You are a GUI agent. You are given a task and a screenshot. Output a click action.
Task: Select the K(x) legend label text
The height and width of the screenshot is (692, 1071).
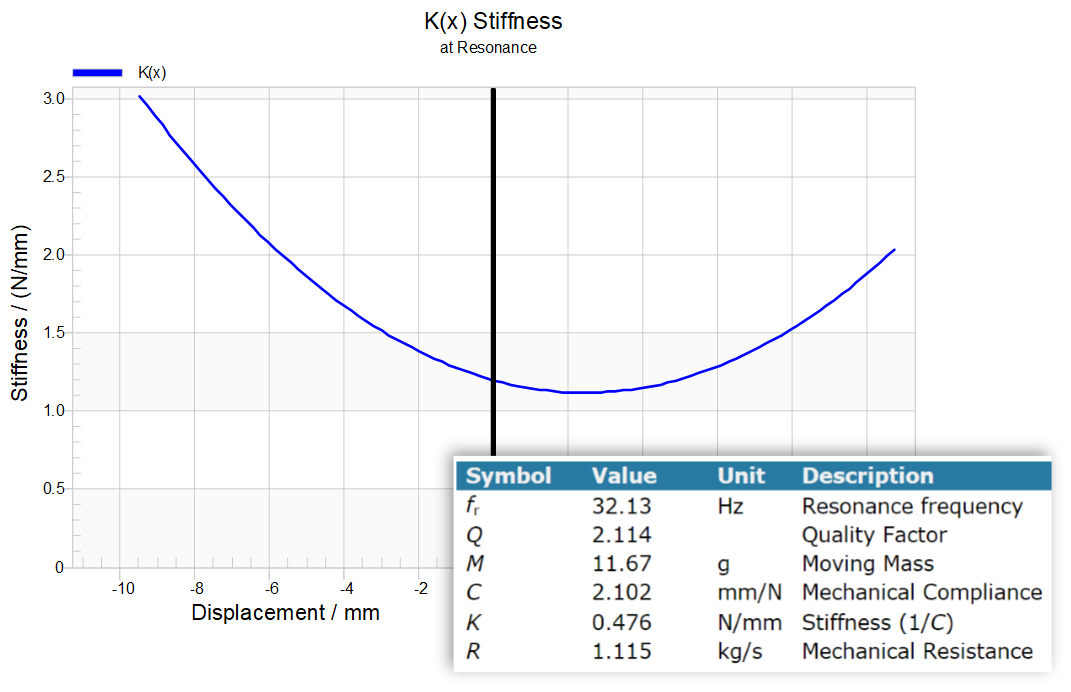coord(151,72)
